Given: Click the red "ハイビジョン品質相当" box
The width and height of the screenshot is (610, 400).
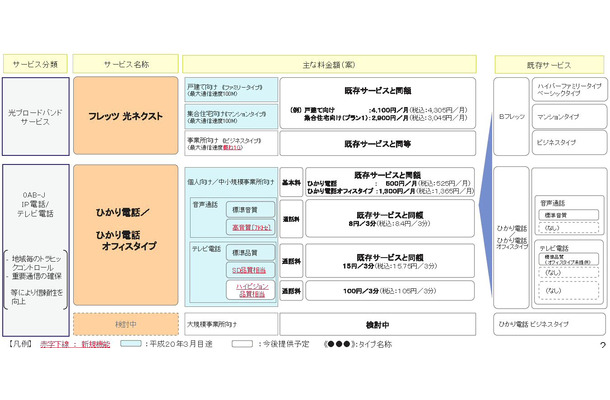Looking at the screenshot, I should [x=251, y=290].
